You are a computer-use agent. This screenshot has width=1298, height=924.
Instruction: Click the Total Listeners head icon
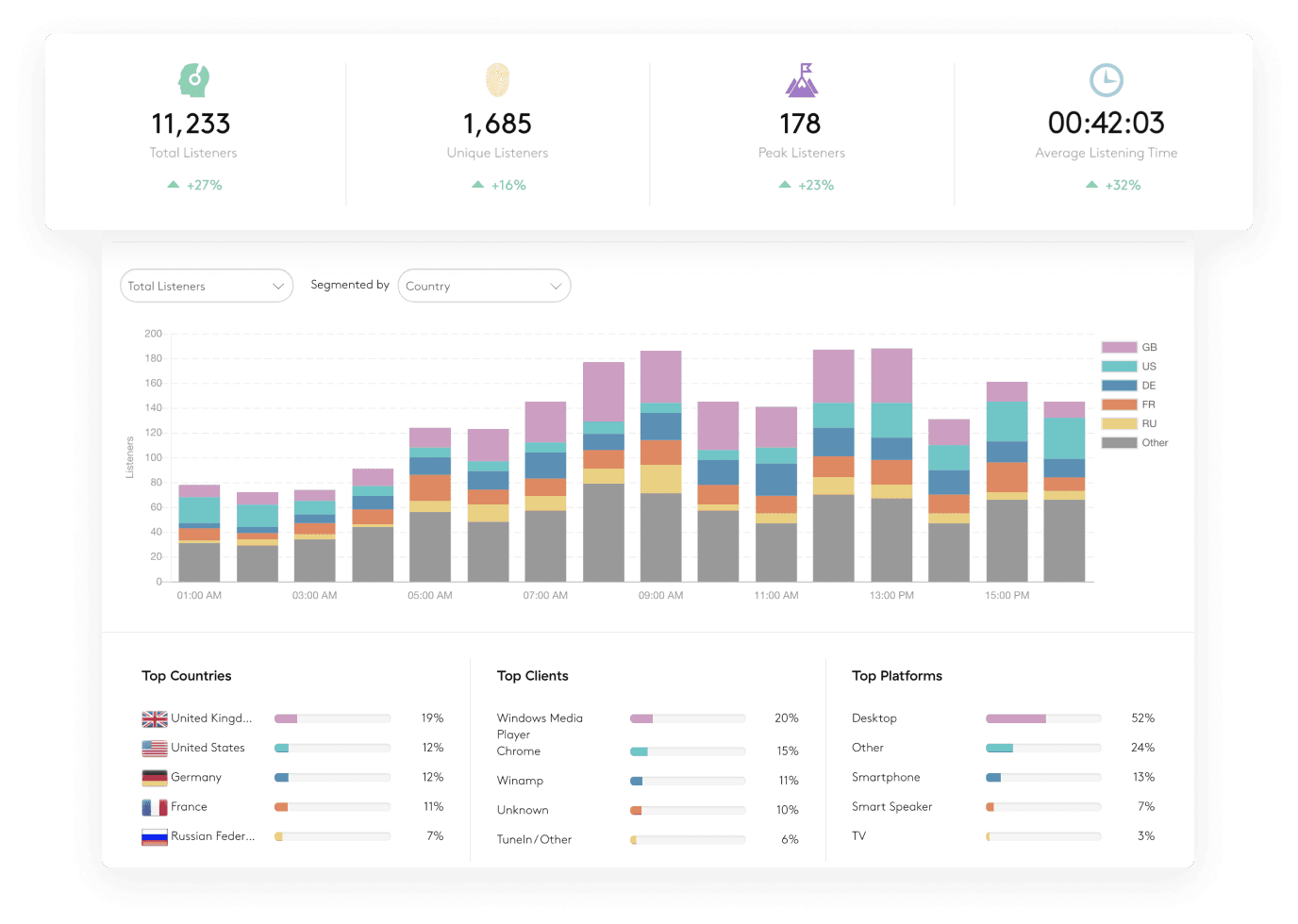191,81
